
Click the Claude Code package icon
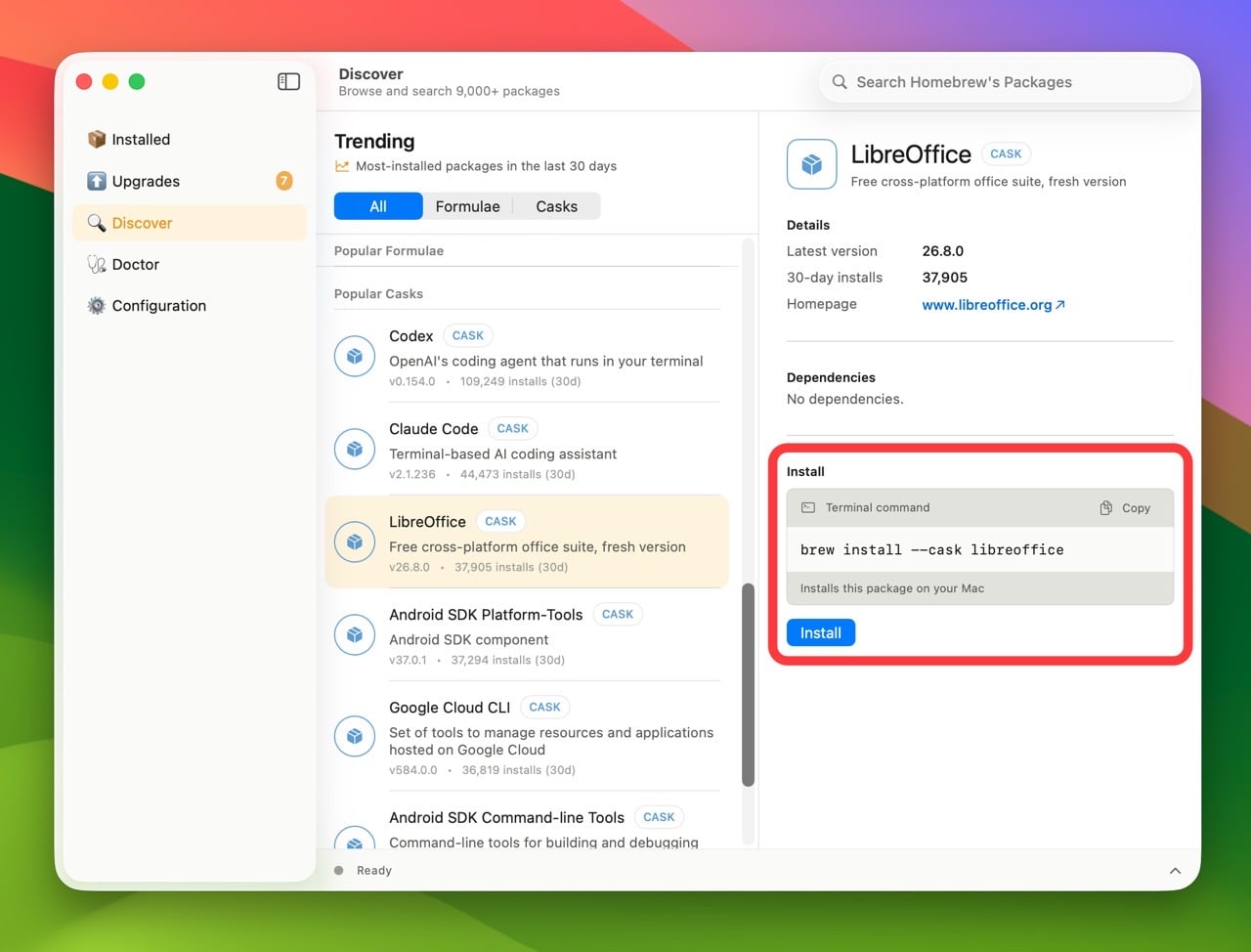(x=355, y=450)
